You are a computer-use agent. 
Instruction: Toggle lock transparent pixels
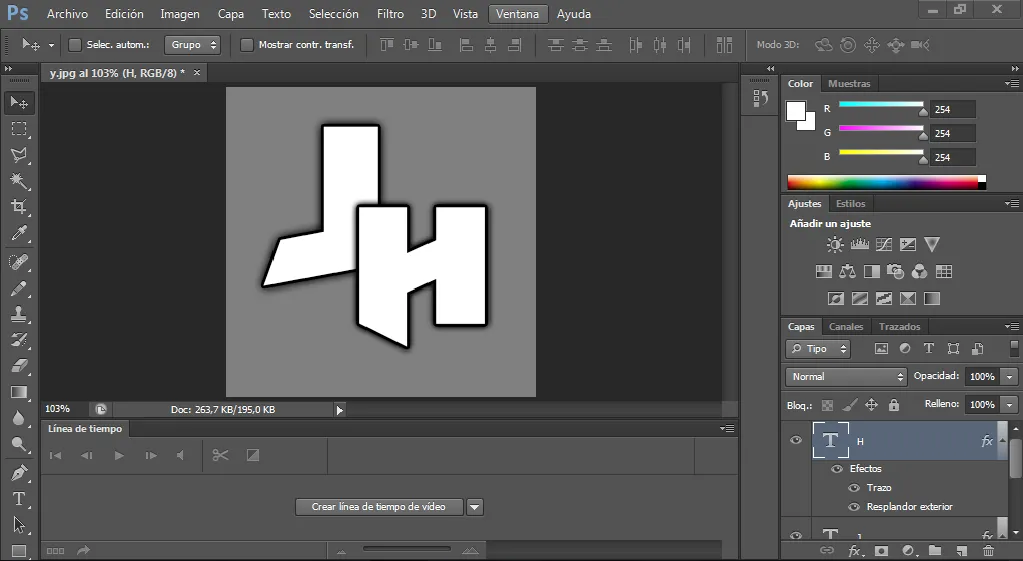tap(827, 405)
